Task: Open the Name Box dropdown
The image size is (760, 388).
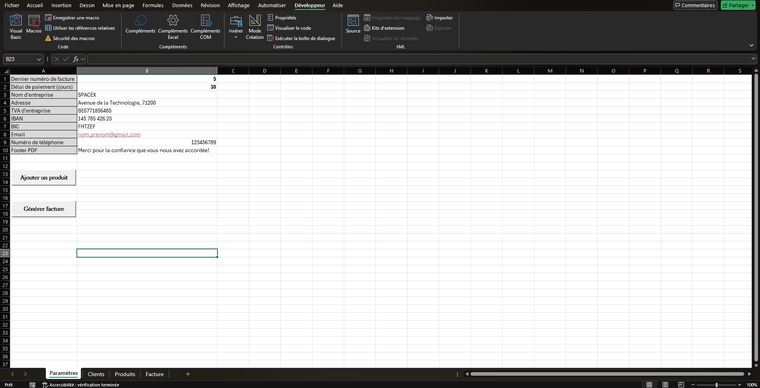Action: (x=38, y=59)
